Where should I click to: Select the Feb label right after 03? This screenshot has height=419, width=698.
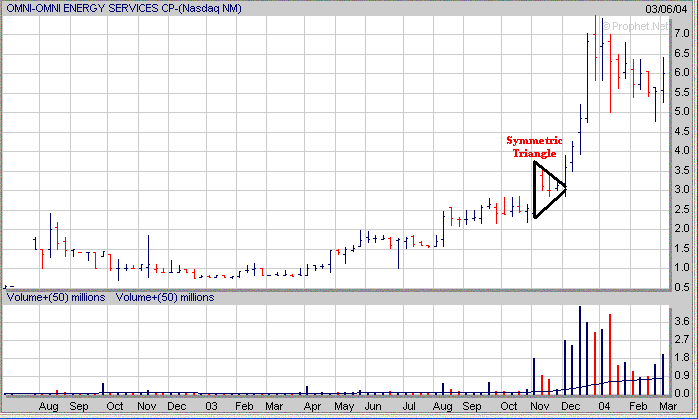pyautogui.click(x=244, y=407)
